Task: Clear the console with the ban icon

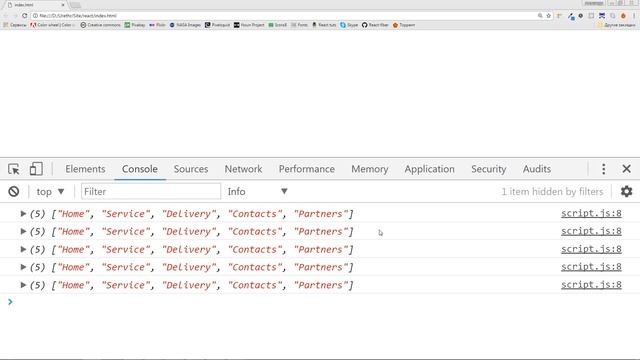Action: click(x=14, y=191)
